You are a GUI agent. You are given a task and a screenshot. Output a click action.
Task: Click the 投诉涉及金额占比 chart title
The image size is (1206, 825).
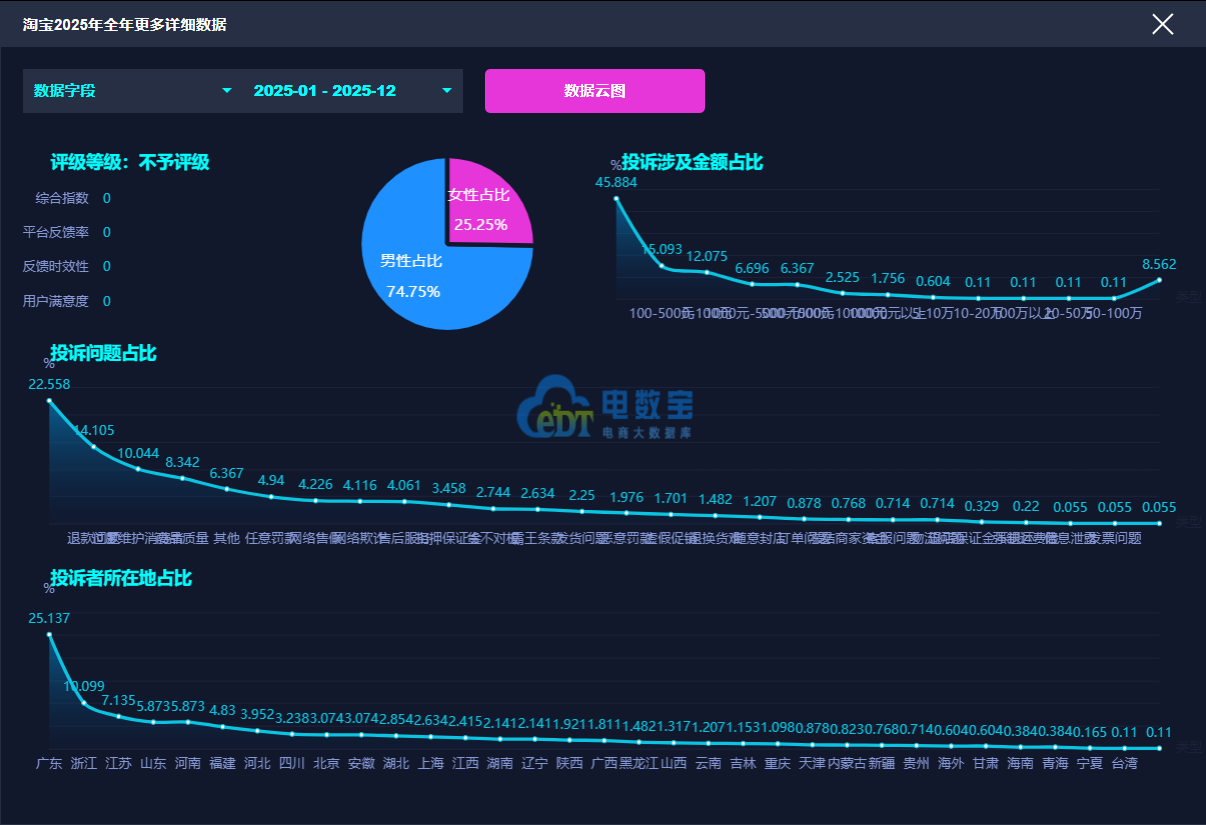(x=692, y=163)
